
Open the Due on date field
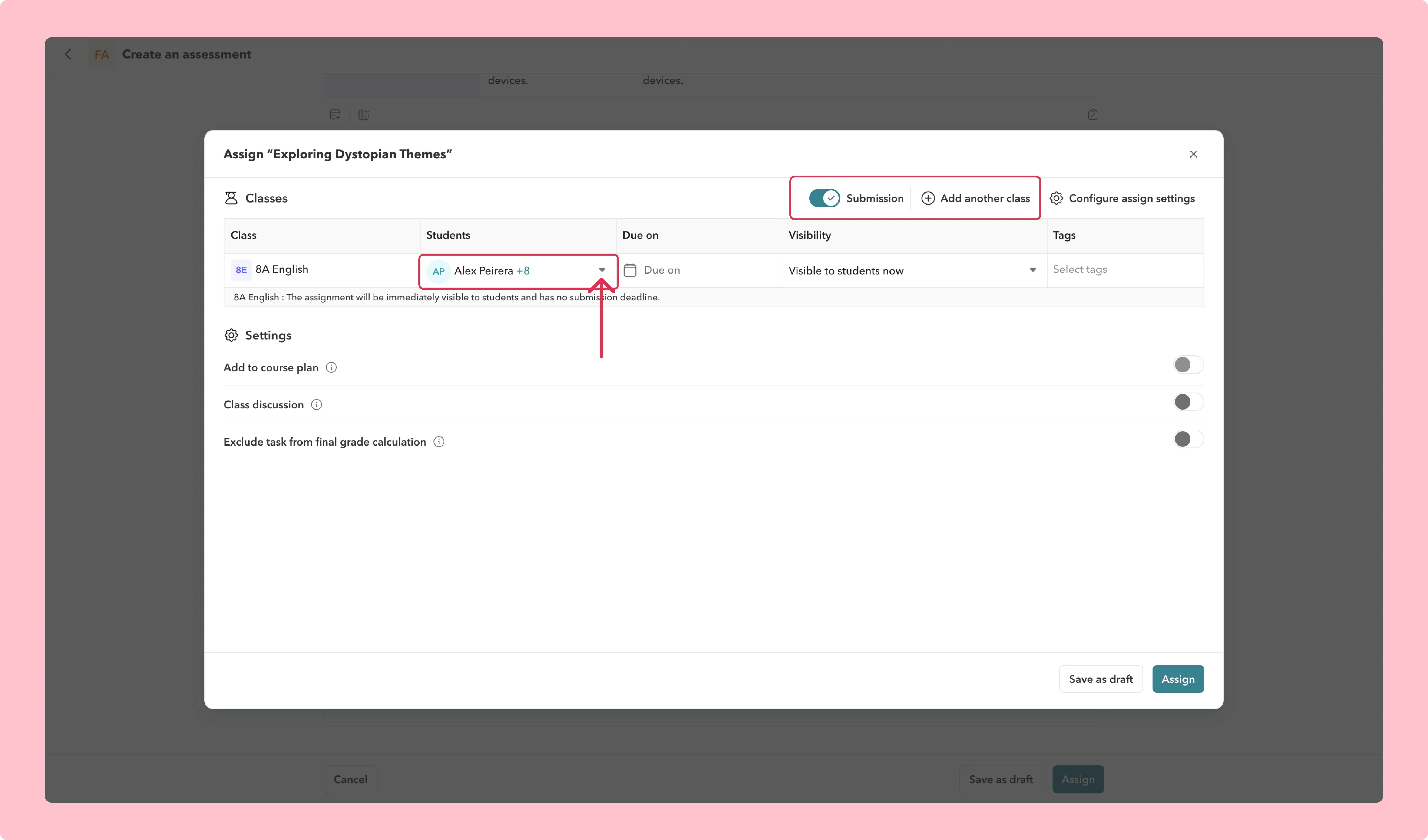pyautogui.click(x=699, y=270)
